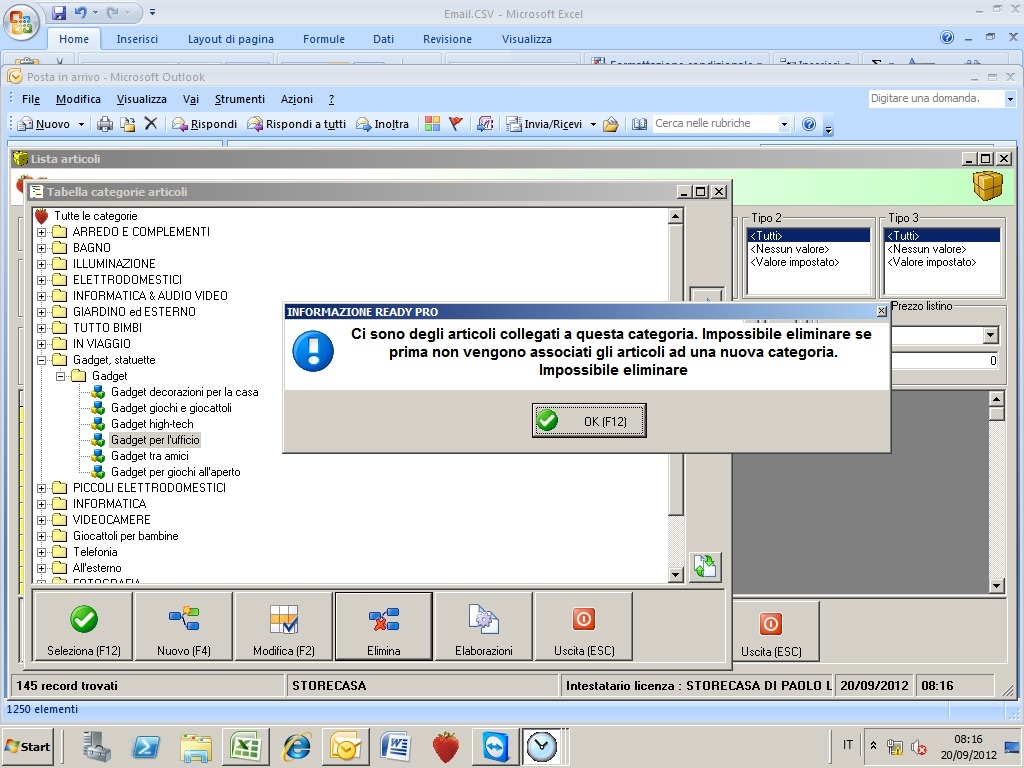Expand the ARREDO E COMPLEMENTI folder

pos(42,232)
